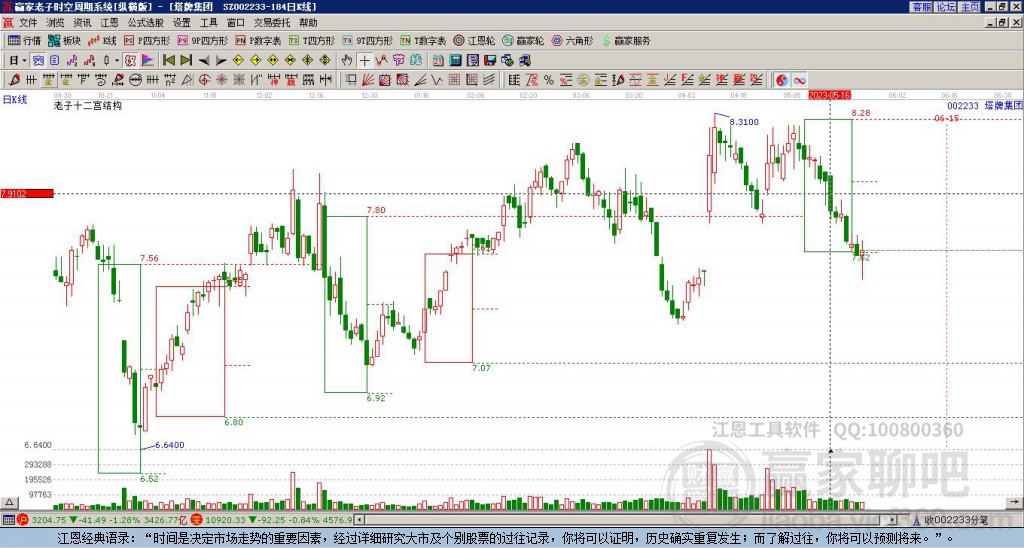
Task: Open the 窗口 menu
Action: [x=236, y=23]
